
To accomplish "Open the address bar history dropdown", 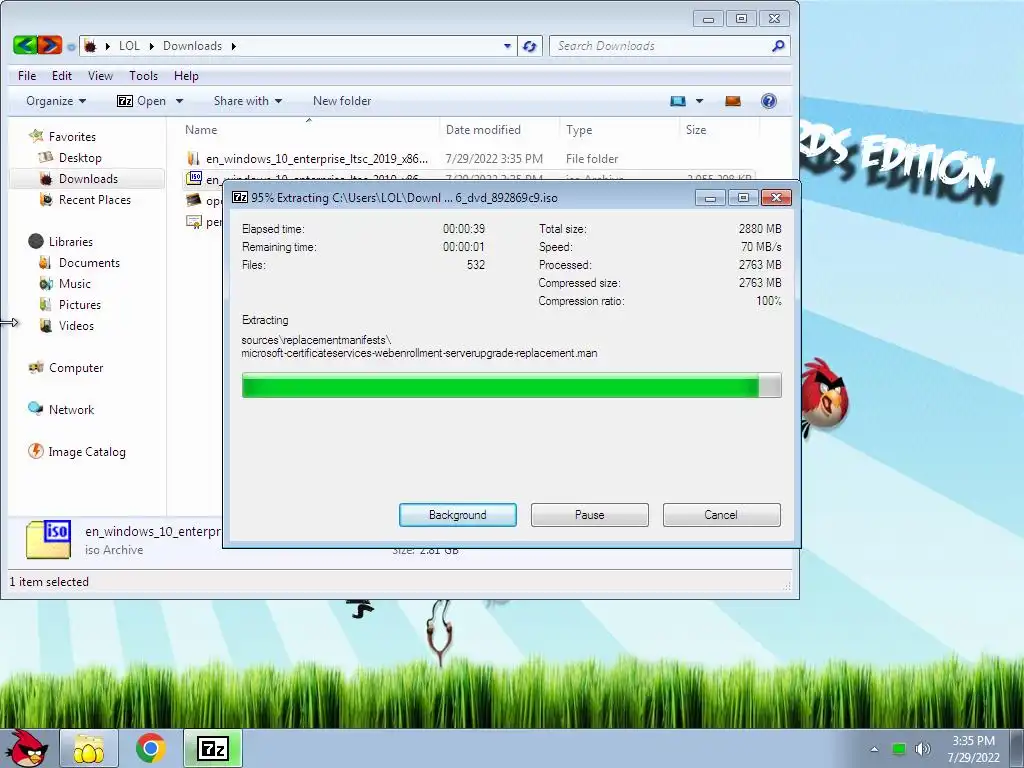I will point(507,46).
